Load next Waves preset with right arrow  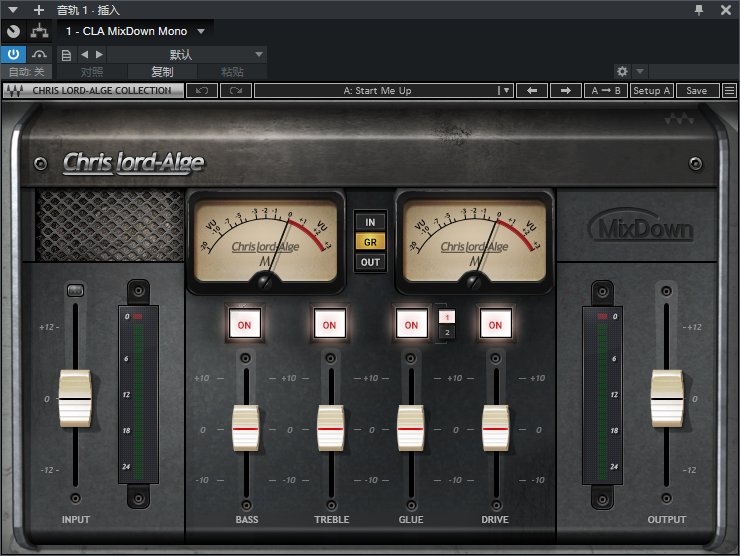pos(566,91)
